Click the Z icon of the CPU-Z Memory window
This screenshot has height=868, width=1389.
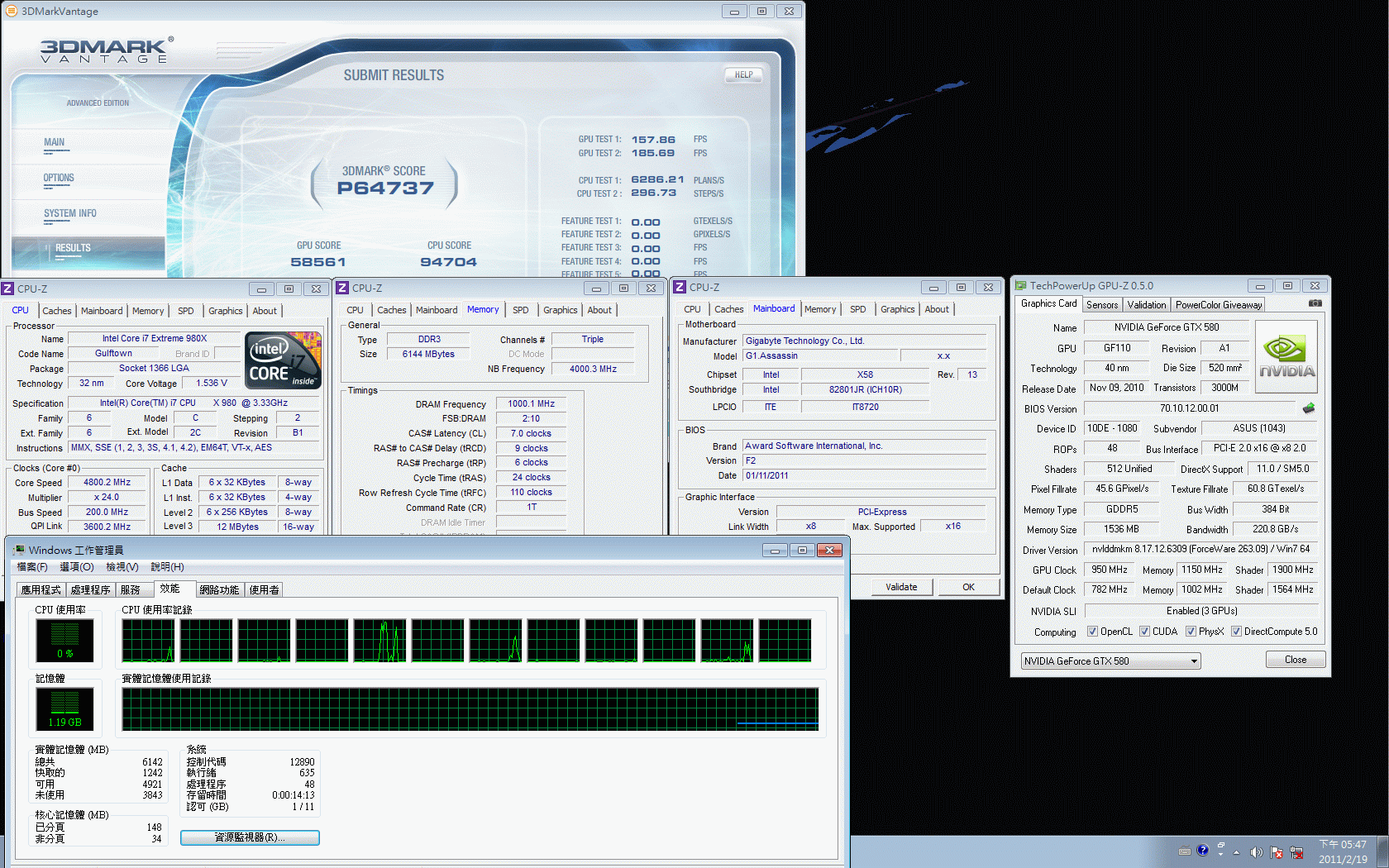pyautogui.click(x=342, y=288)
